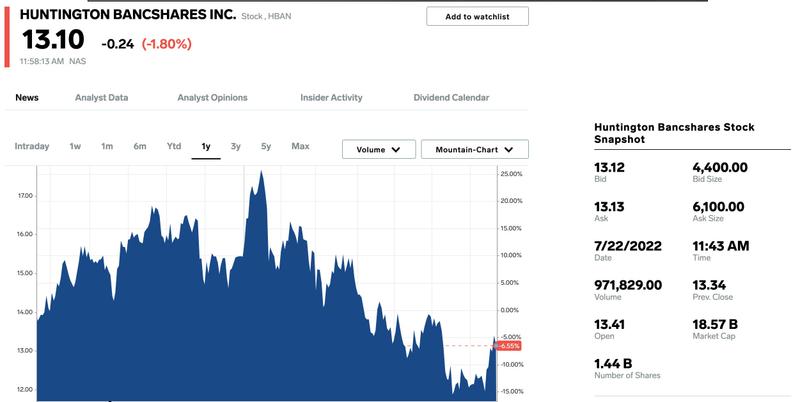Viewport: 800px width, 402px height.
Task: Choose the 6m chart range
Action: point(140,146)
